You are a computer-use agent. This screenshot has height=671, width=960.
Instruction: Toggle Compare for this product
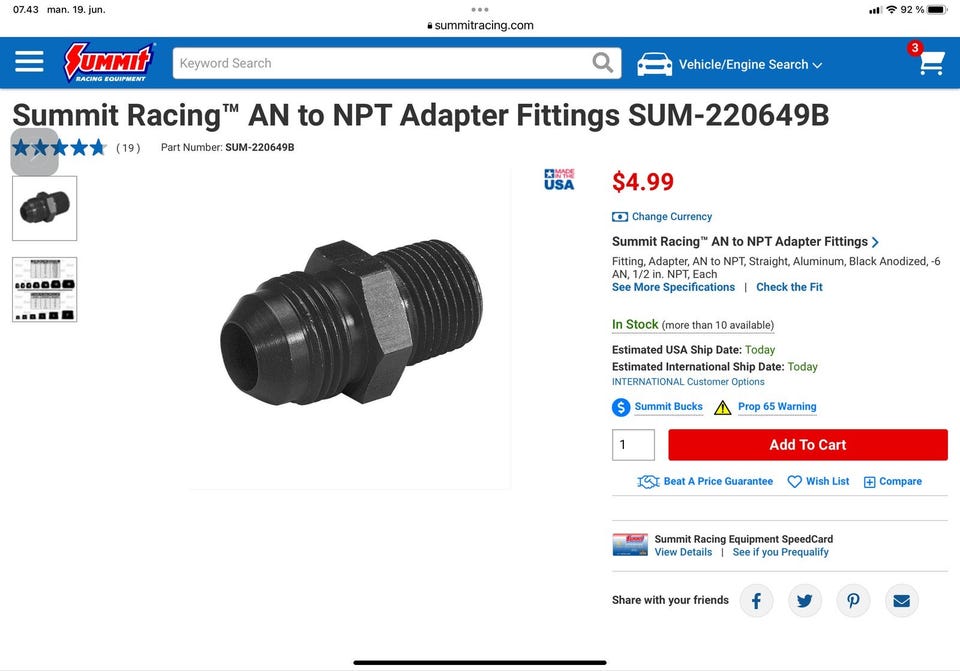(x=892, y=482)
